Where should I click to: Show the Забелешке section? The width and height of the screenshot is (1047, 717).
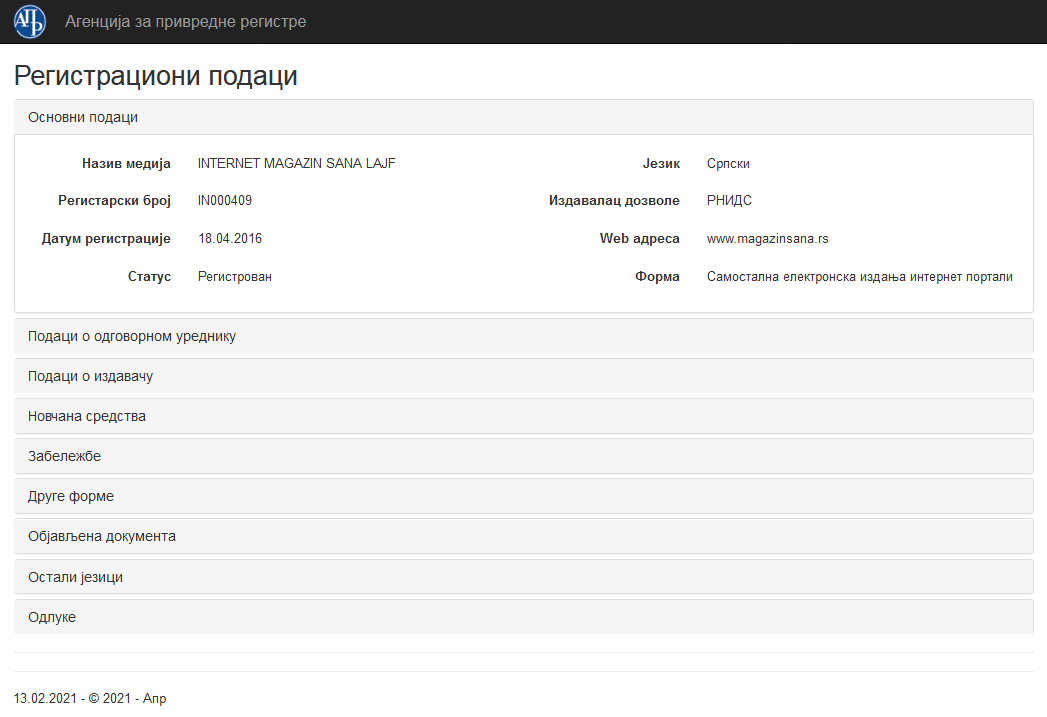(x=64, y=456)
